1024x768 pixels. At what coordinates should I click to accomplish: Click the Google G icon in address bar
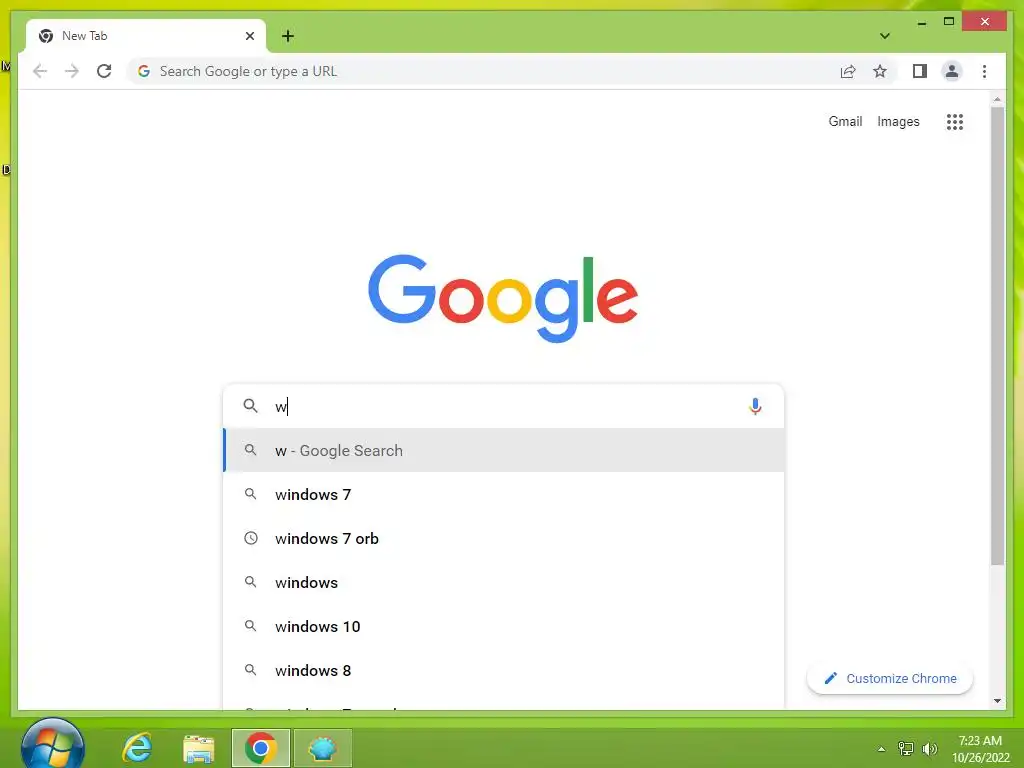[x=144, y=71]
